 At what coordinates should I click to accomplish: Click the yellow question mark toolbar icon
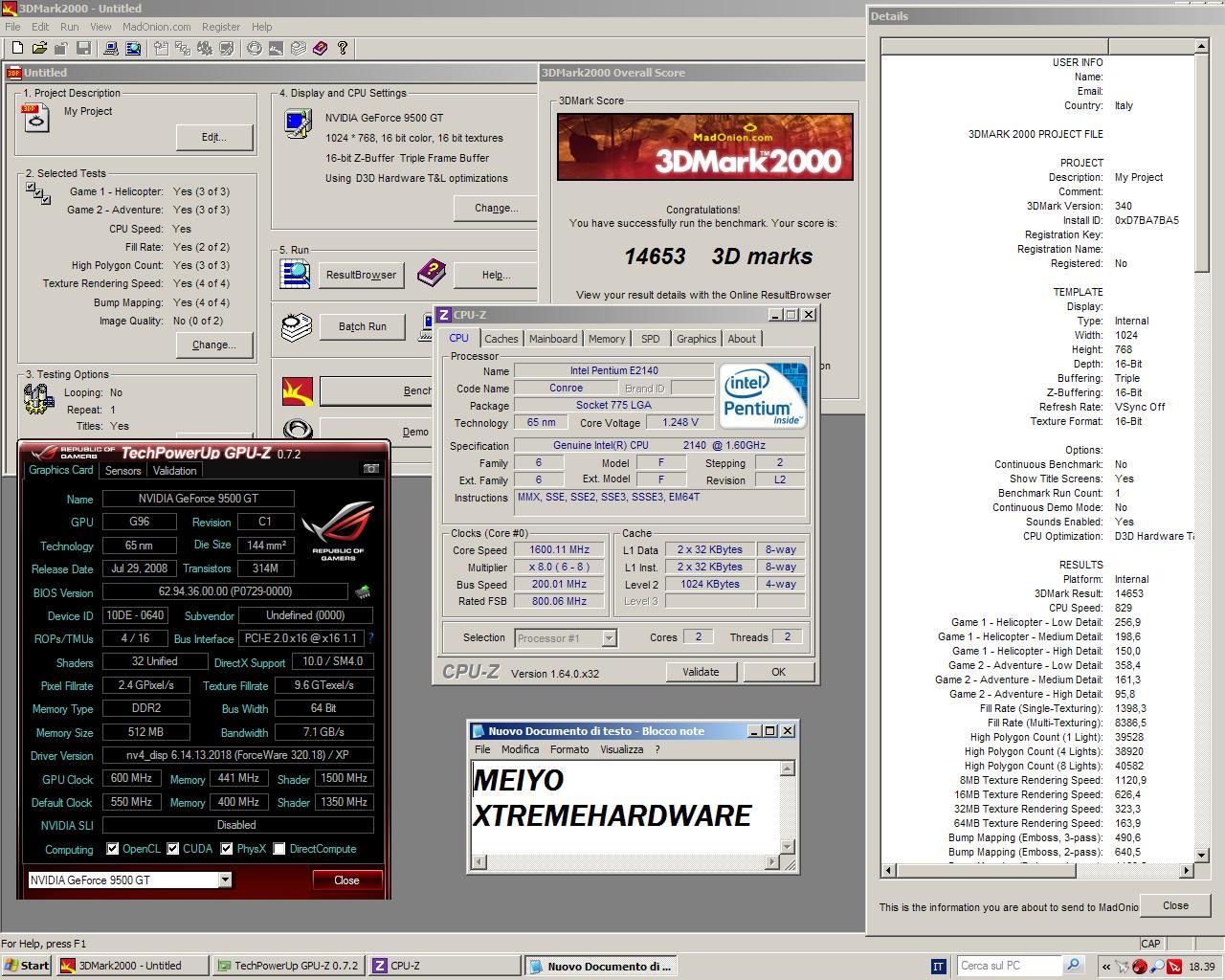[x=343, y=48]
